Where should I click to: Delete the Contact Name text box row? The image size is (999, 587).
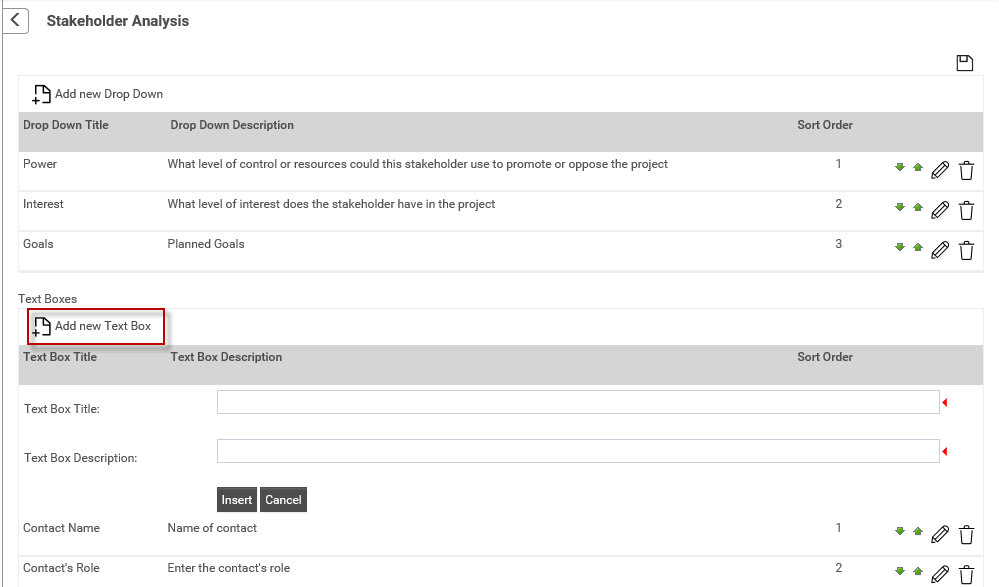pyautogui.click(x=967, y=534)
